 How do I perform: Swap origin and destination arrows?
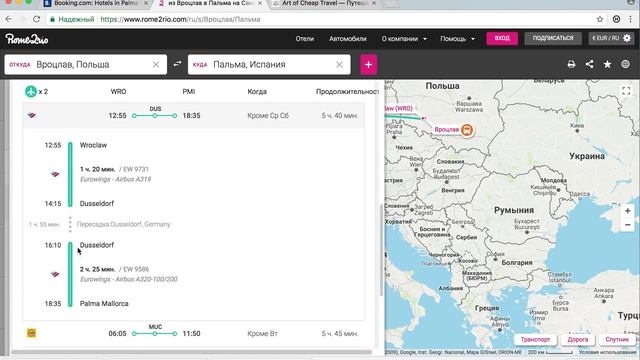click(177, 64)
